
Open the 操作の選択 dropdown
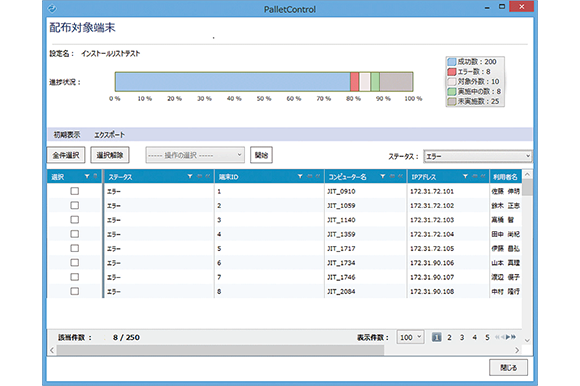point(195,155)
